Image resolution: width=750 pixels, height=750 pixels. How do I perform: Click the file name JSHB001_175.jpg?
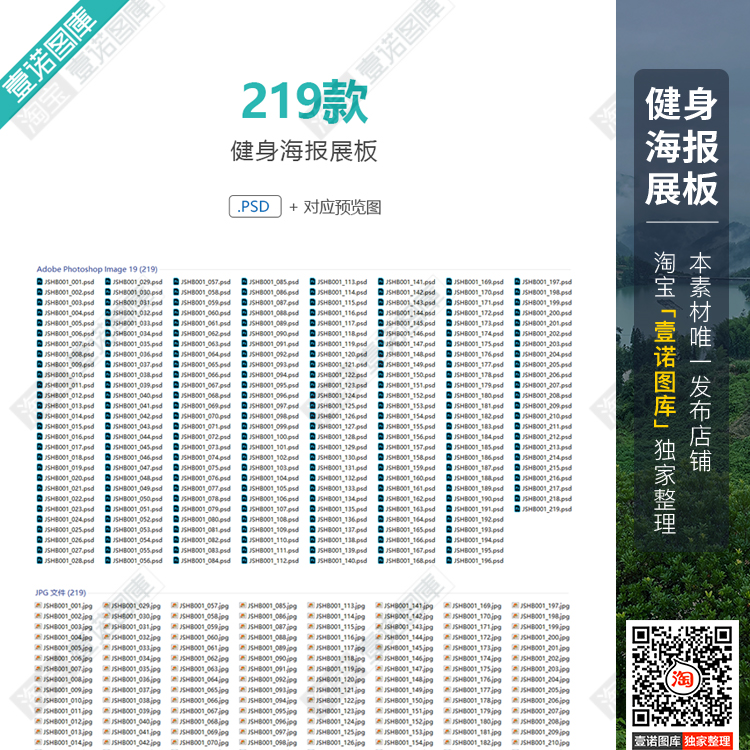[x=477, y=669]
